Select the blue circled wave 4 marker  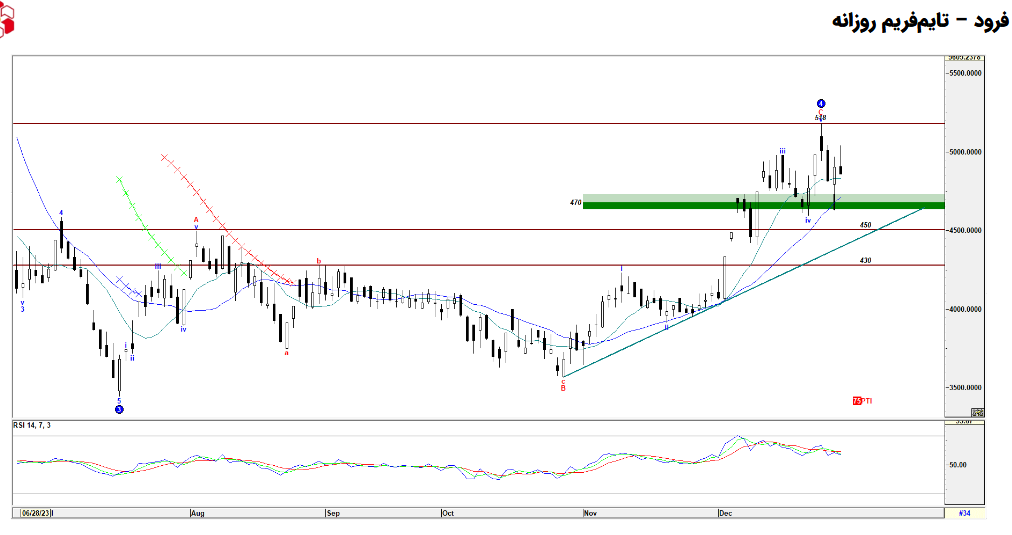point(820,103)
